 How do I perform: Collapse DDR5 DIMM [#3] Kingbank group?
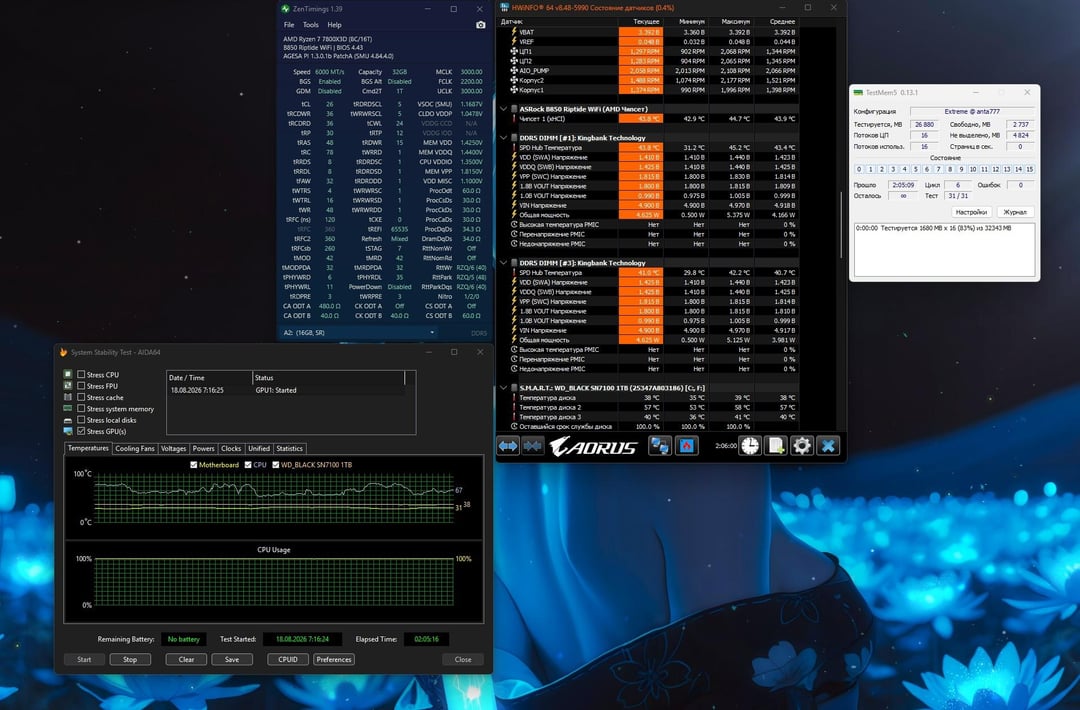(x=503, y=263)
